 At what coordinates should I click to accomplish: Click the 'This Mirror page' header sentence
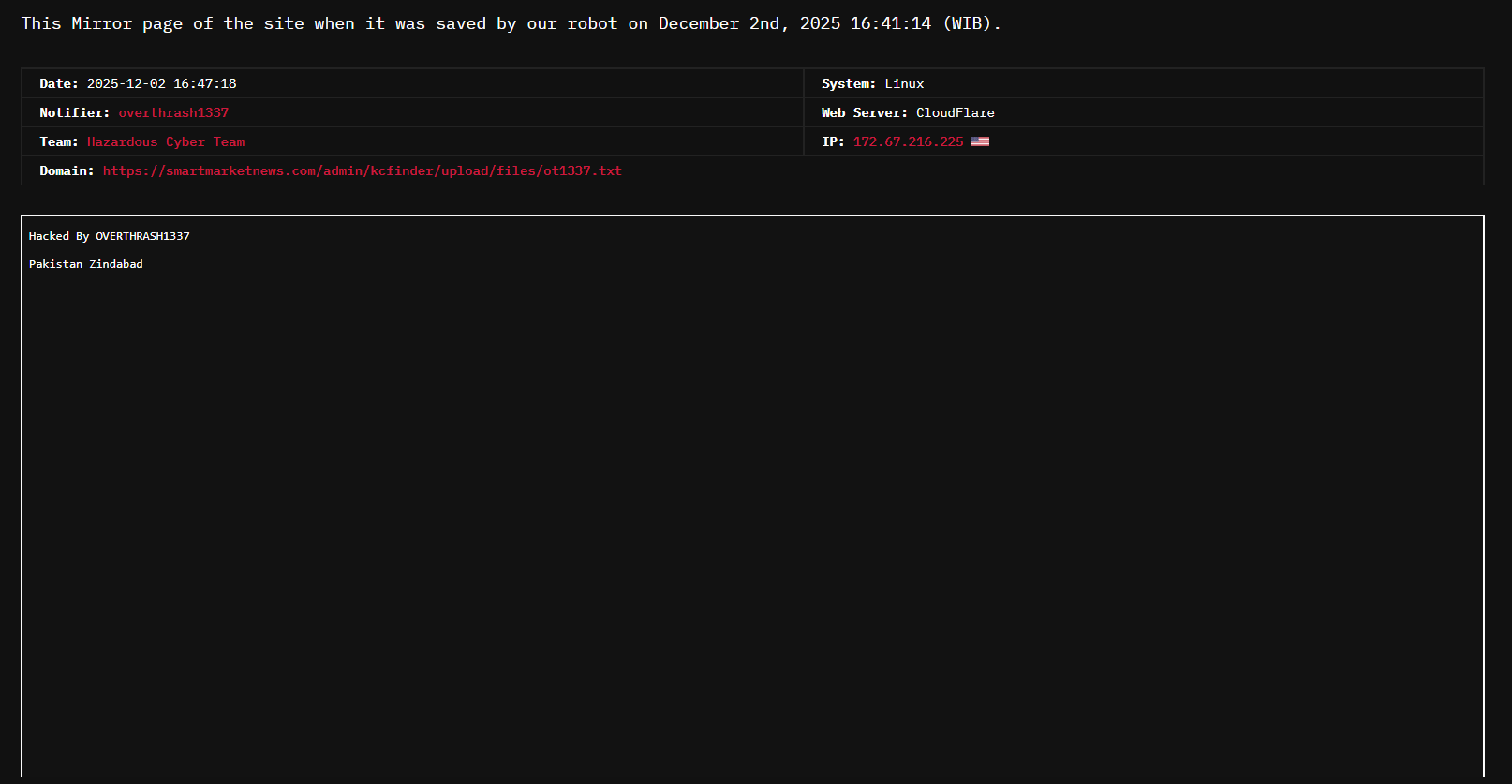[281, 23]
